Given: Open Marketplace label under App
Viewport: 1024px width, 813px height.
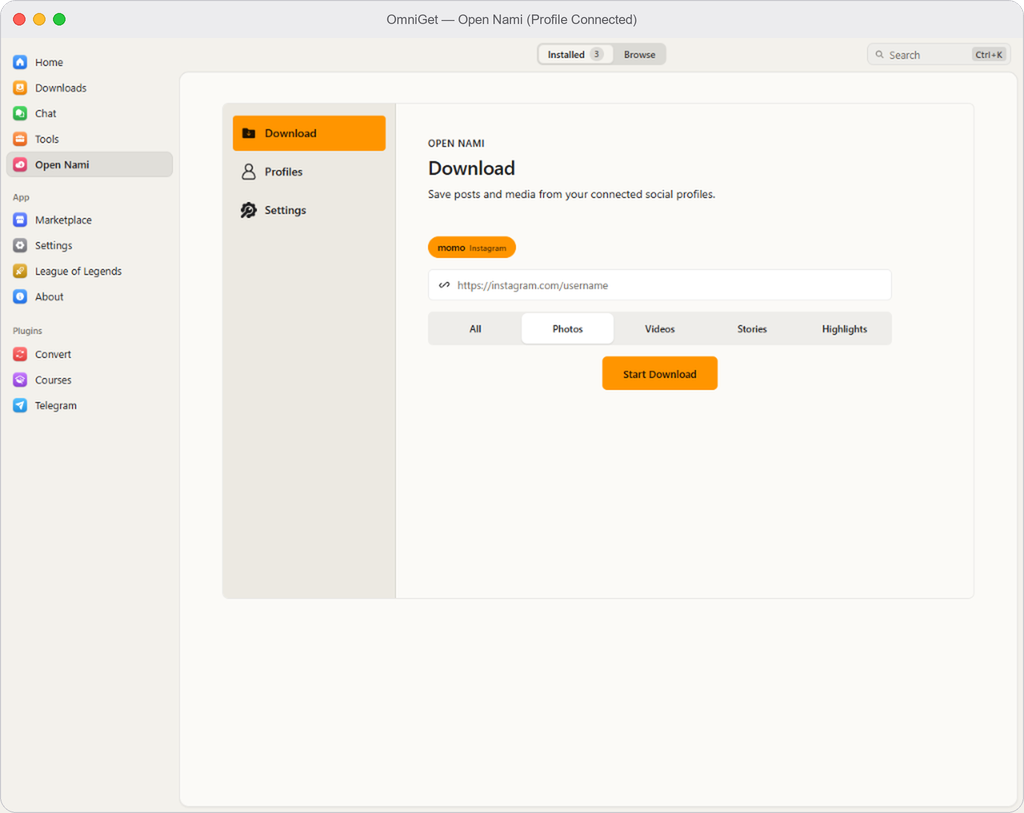Looking at the screenshot, I should 63,220.
